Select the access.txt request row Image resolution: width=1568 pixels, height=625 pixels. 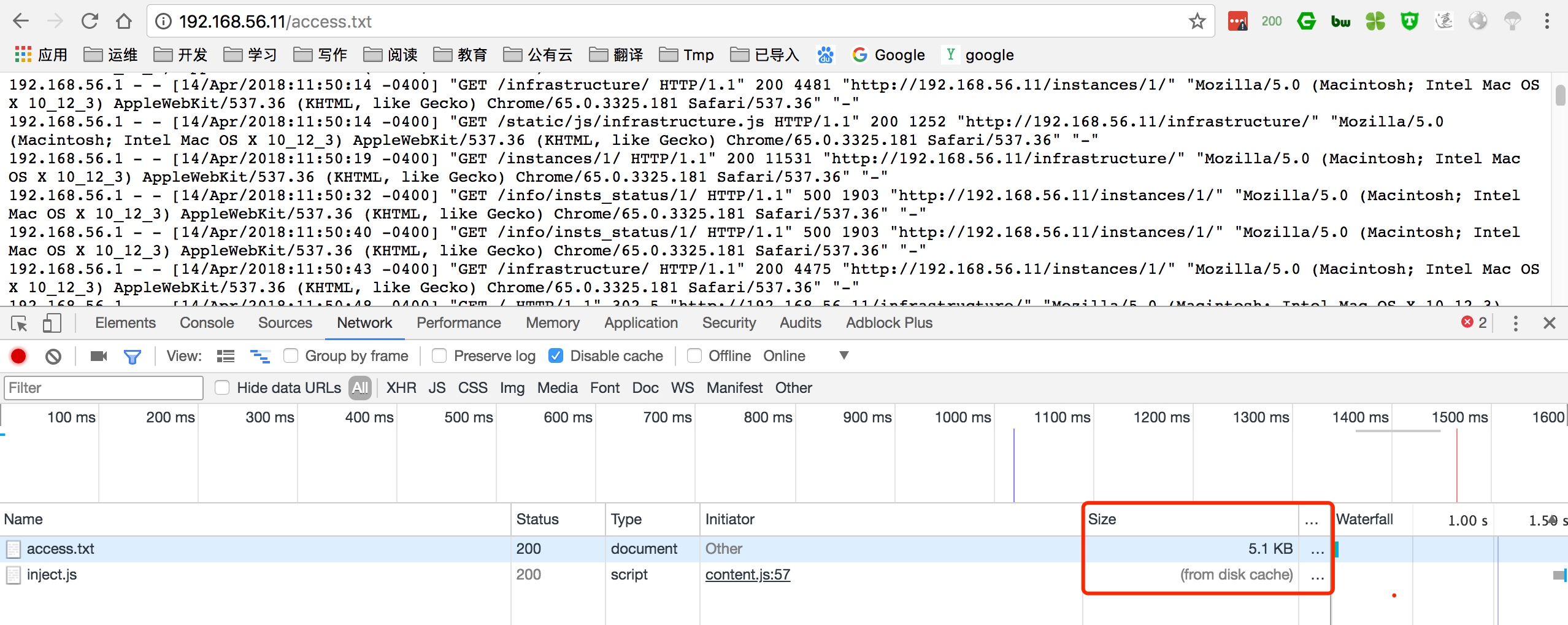tap(784, 549)
